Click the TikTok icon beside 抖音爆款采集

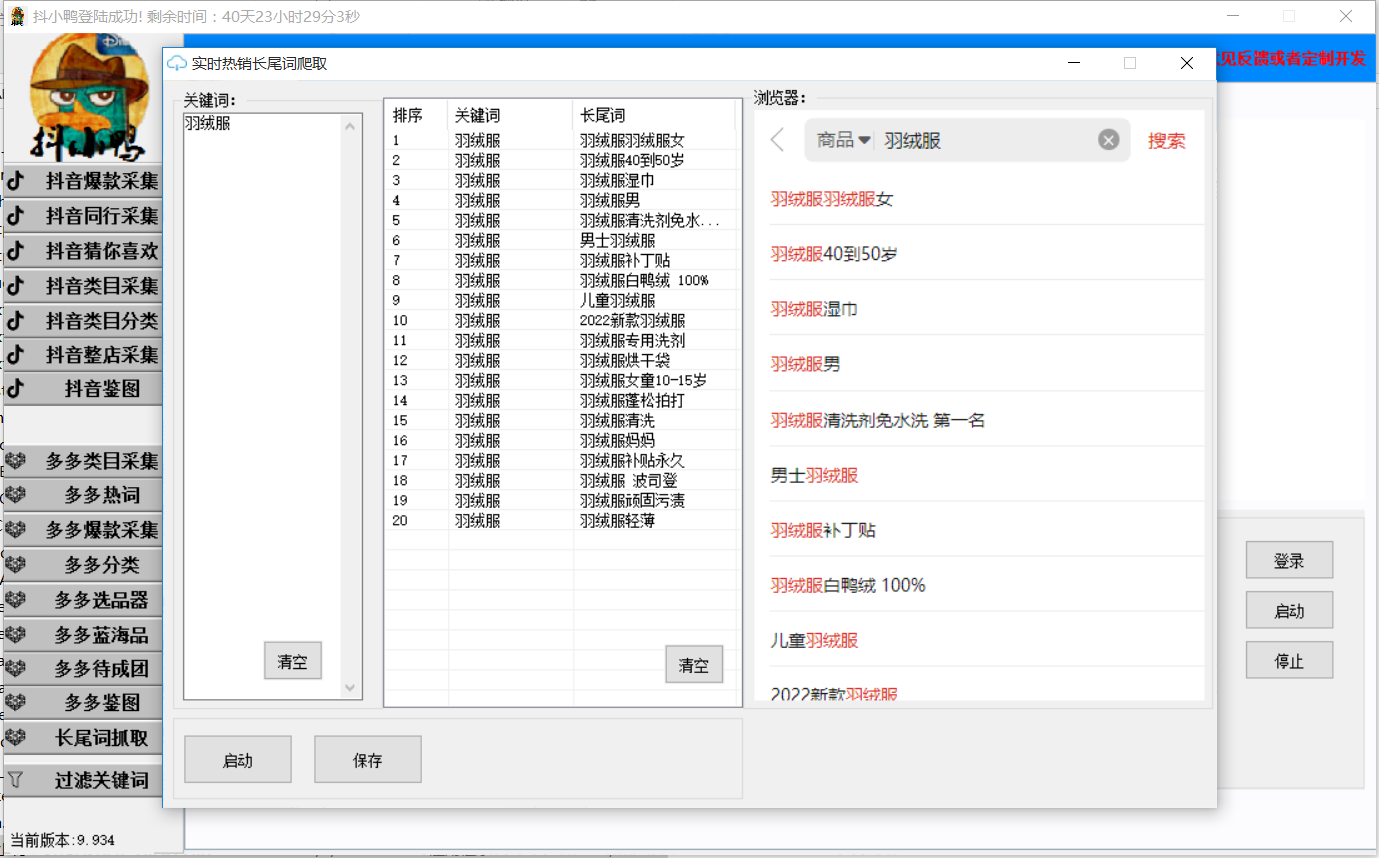[x=15, y=181]
